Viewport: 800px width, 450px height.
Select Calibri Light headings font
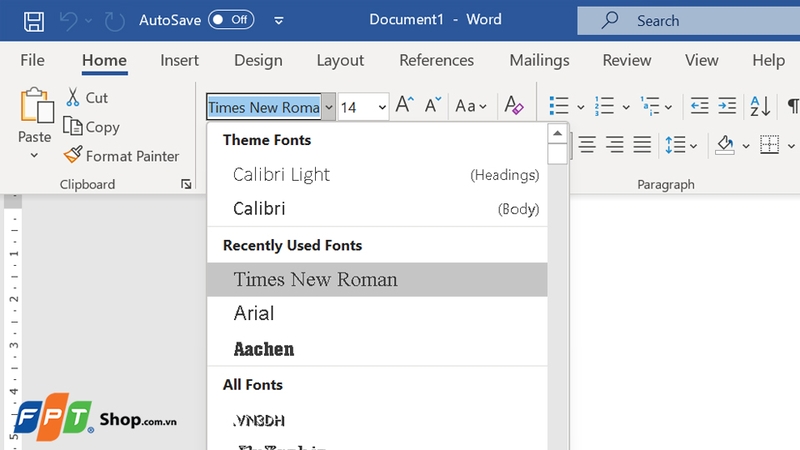tap(281, 174)
